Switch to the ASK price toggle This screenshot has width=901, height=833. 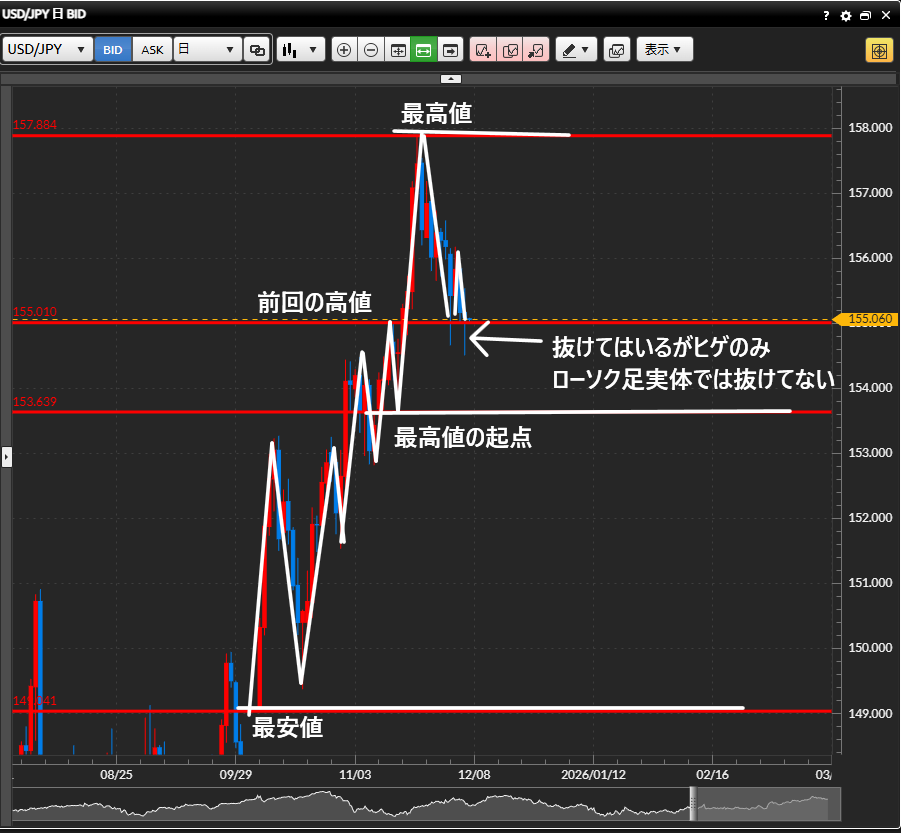pyautogui.click(x=152, y=50)
